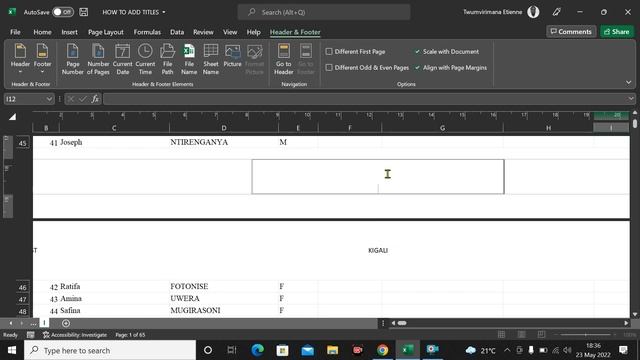Open Microsoft Edge from taskbar
Viewport: 640px width, 360px height.
click(257, 350)
